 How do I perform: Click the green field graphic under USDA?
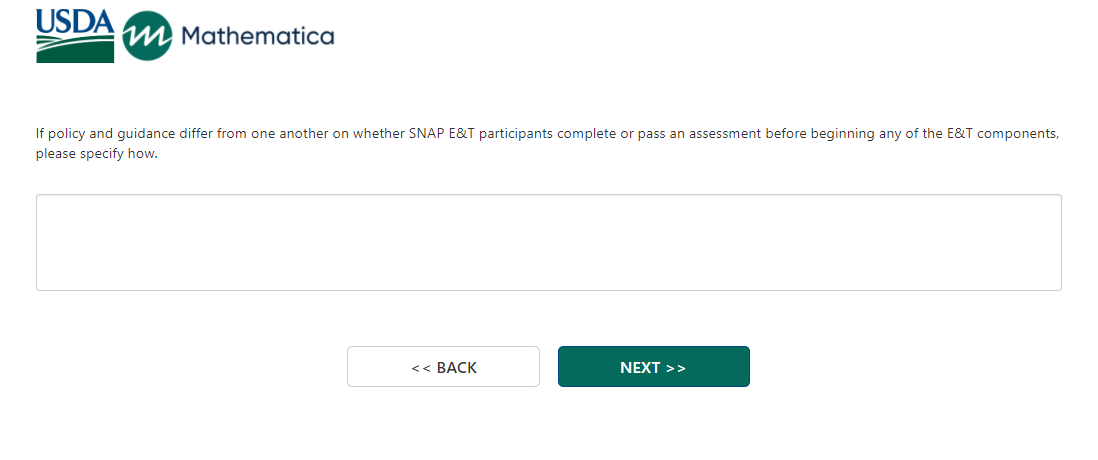click(x=75, y=48)
